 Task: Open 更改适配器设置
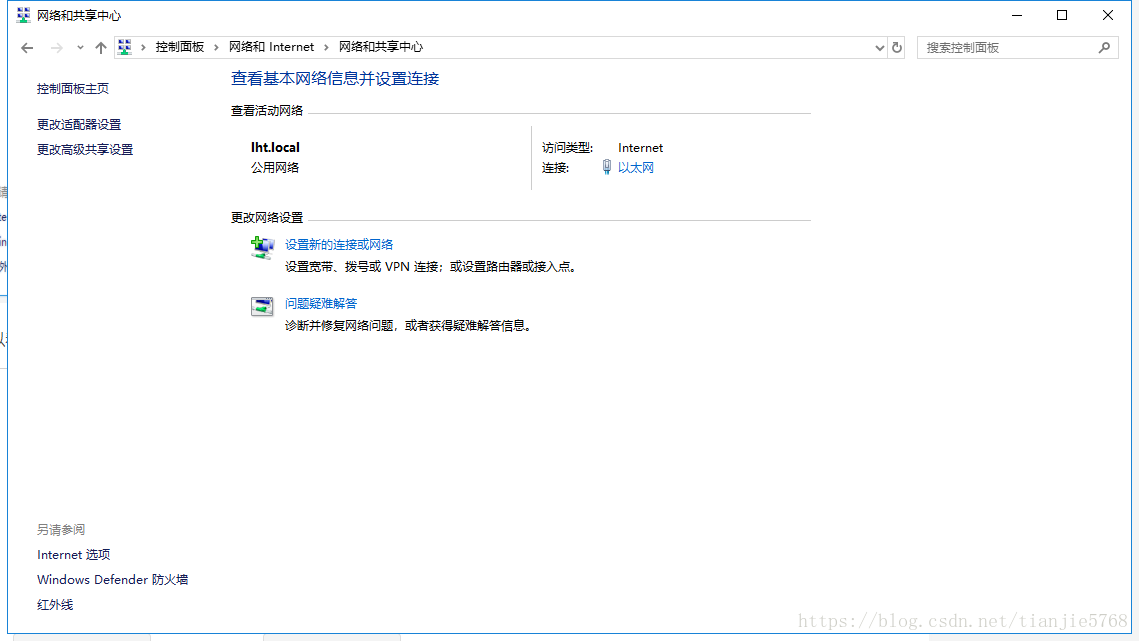[79, 125]
